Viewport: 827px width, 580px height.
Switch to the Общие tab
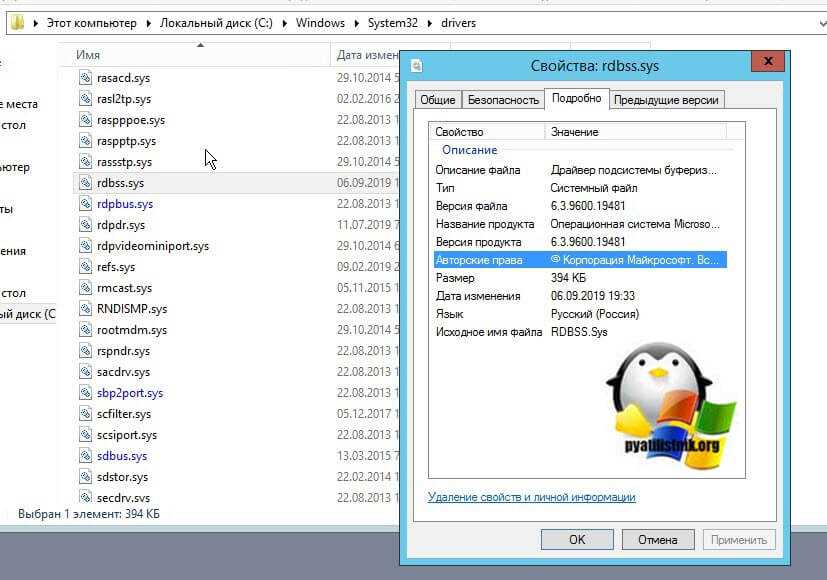(x=438, y=100)
